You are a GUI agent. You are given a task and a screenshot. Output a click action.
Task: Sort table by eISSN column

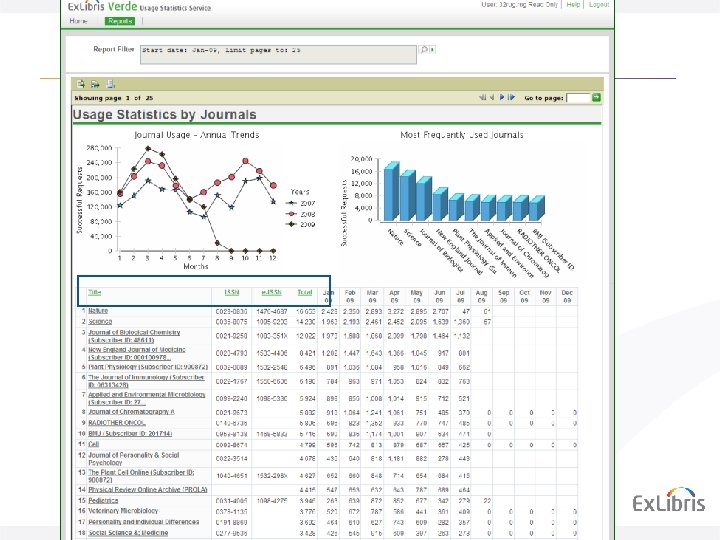point(271,292)
